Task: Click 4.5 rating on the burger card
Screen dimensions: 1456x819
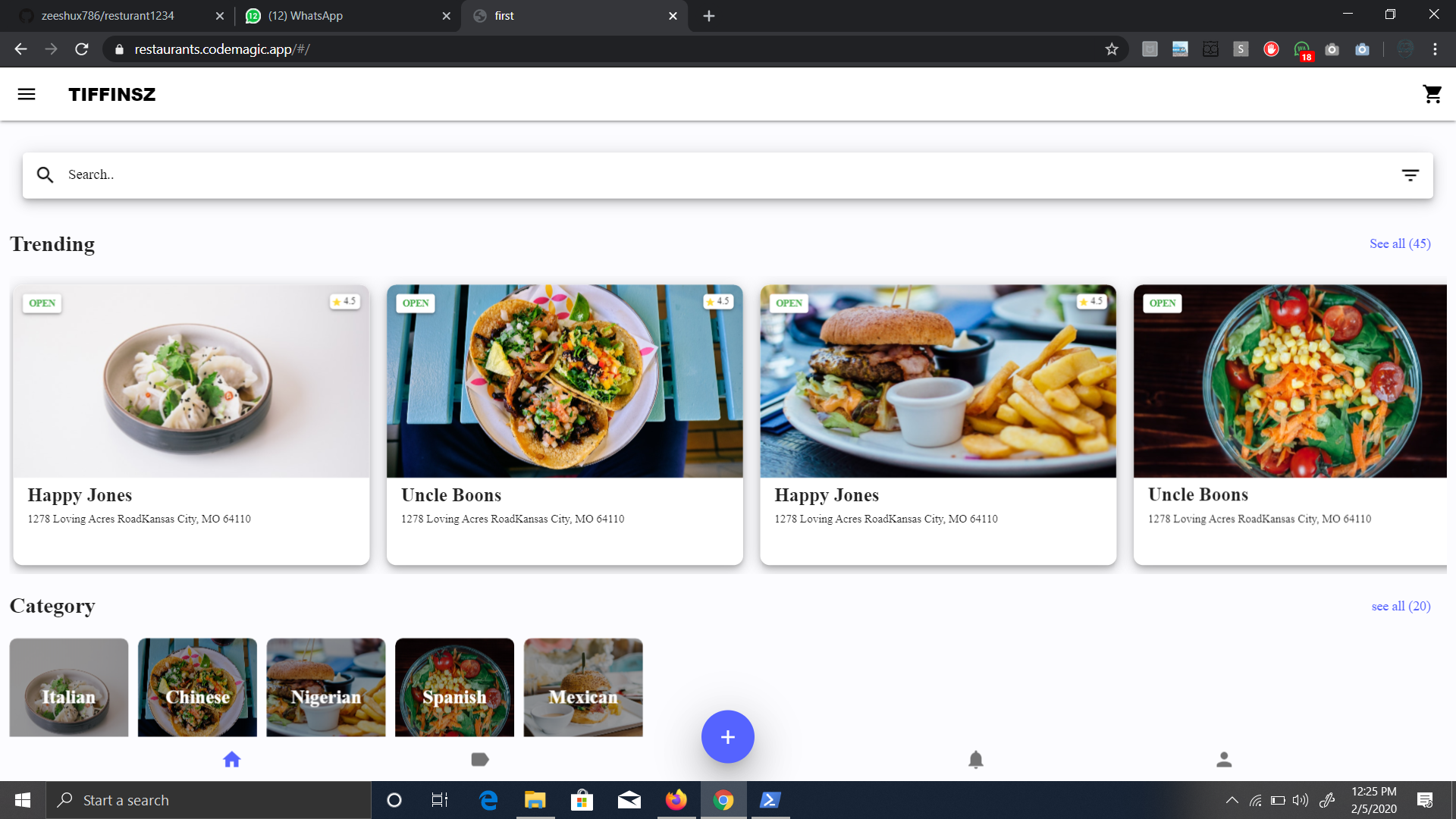Action: tap(1091, 301)
